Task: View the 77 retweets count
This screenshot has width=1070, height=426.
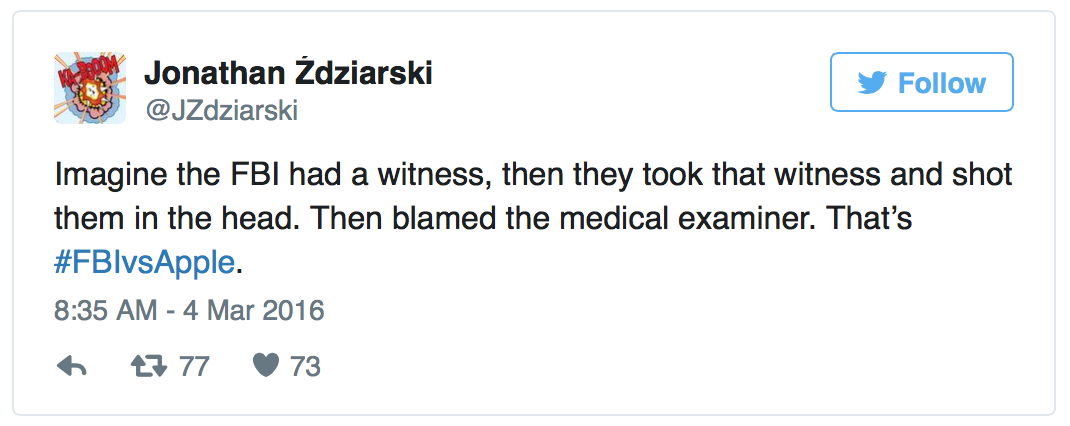Action: click(x=194, y=367)
